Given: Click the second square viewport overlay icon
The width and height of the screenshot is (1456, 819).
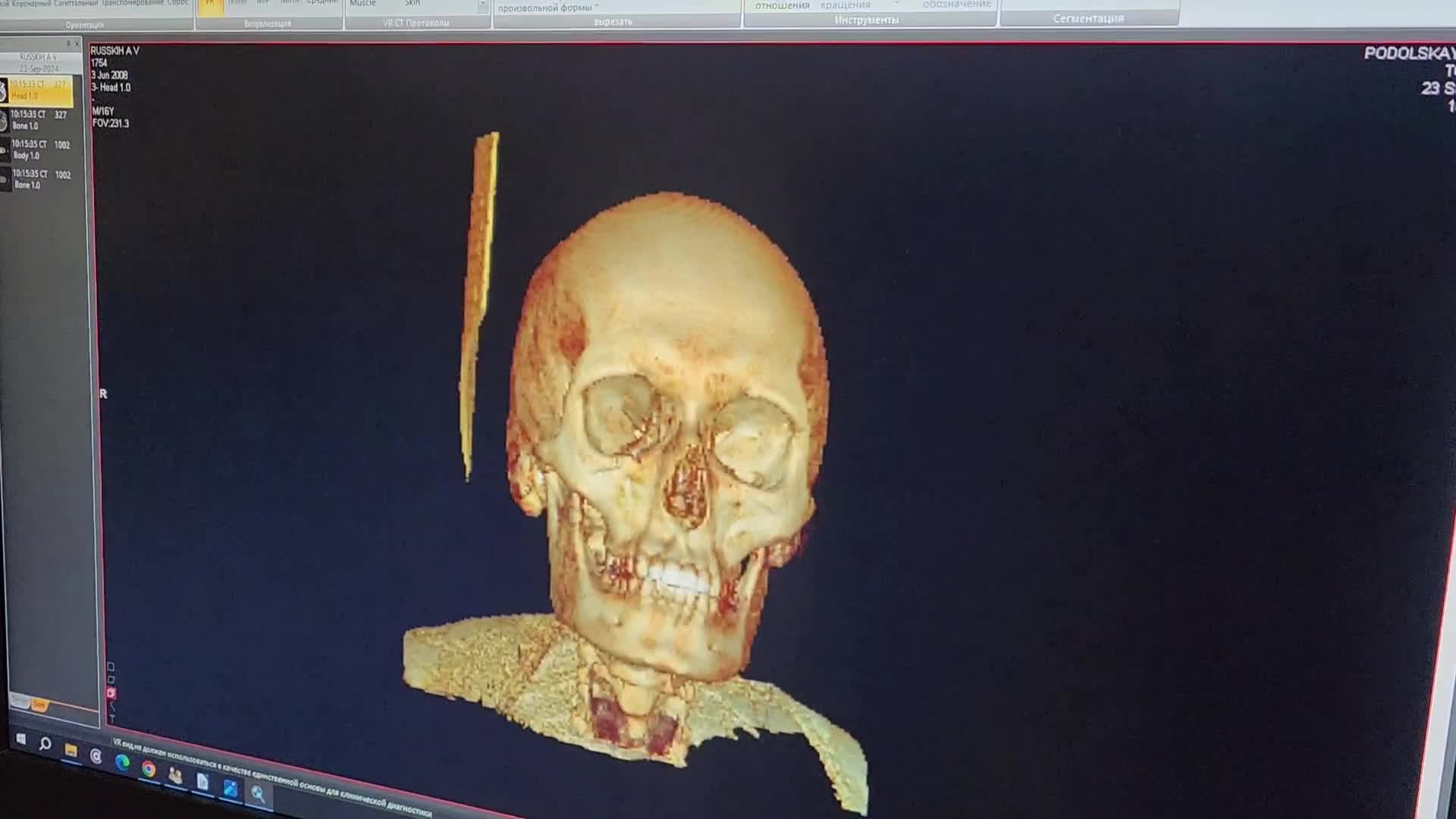Looking at the screenshot, I should click(111, 679).
